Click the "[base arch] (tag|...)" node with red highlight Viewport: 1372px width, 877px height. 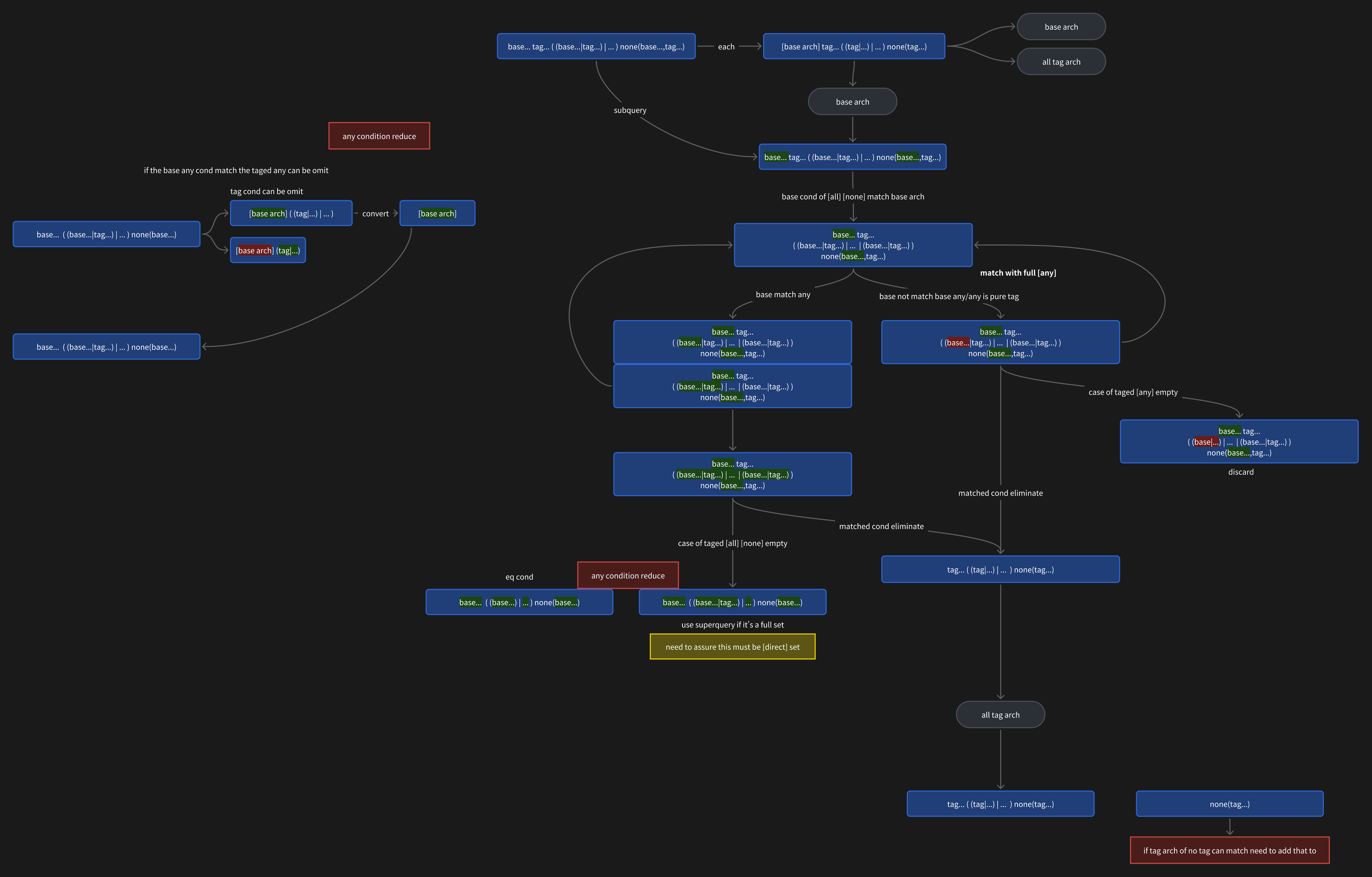pos(268,251)
